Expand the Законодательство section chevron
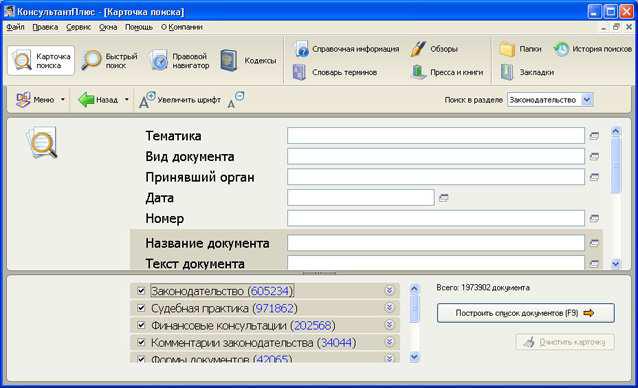 click(389, 290)
